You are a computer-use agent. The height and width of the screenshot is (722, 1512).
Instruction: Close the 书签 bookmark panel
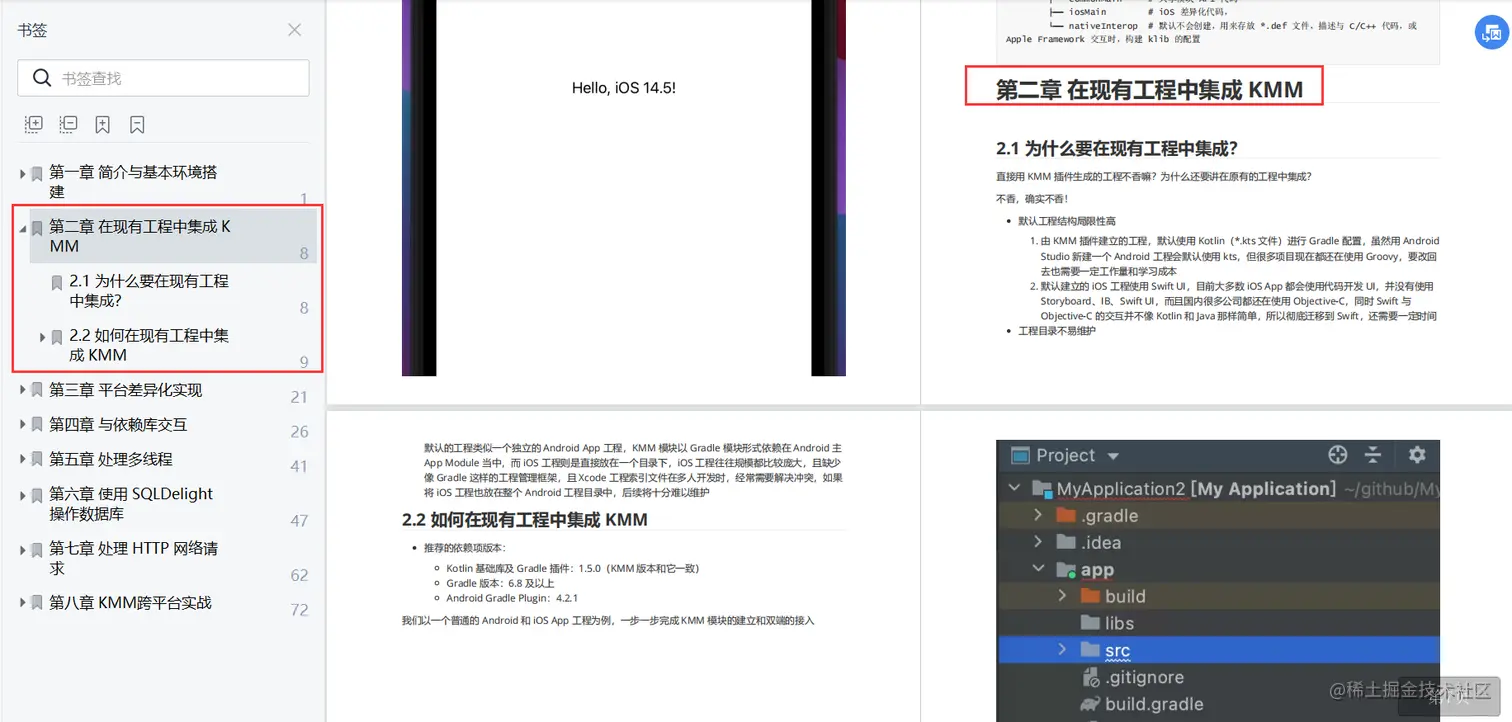coord(294,30)
